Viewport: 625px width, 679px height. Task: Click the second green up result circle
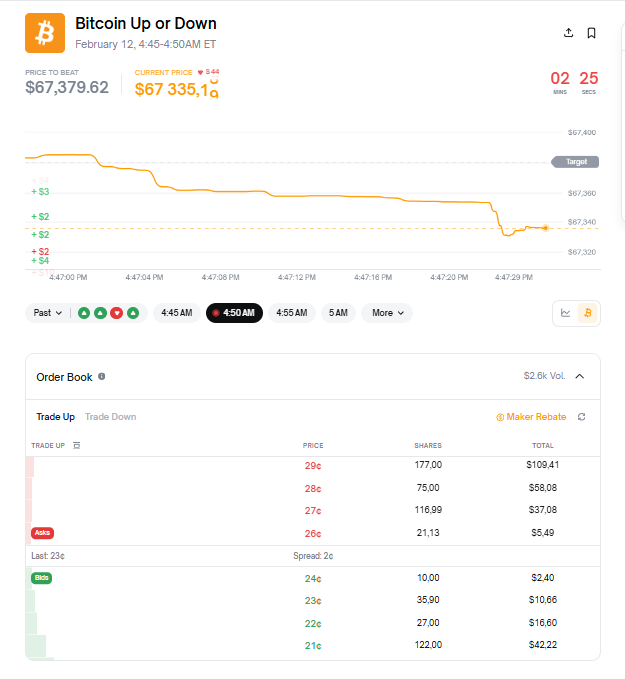coord(100,313)
